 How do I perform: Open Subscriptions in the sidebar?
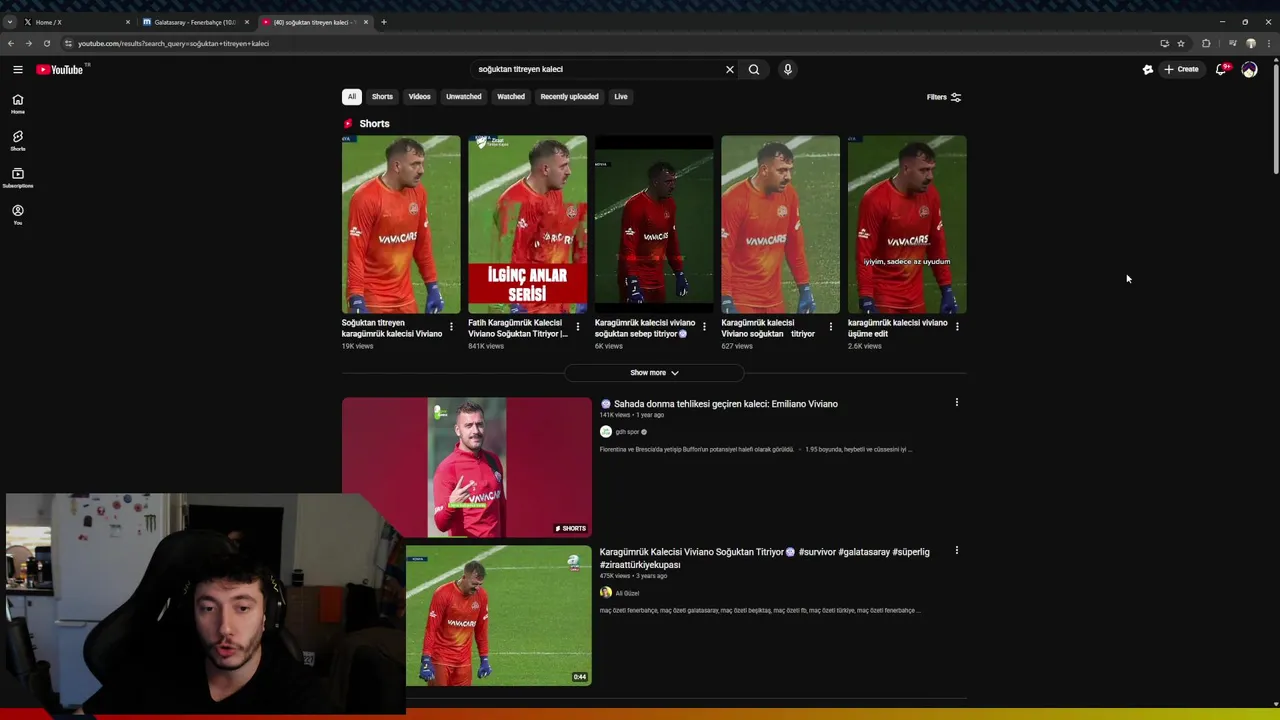click(18, 178)
